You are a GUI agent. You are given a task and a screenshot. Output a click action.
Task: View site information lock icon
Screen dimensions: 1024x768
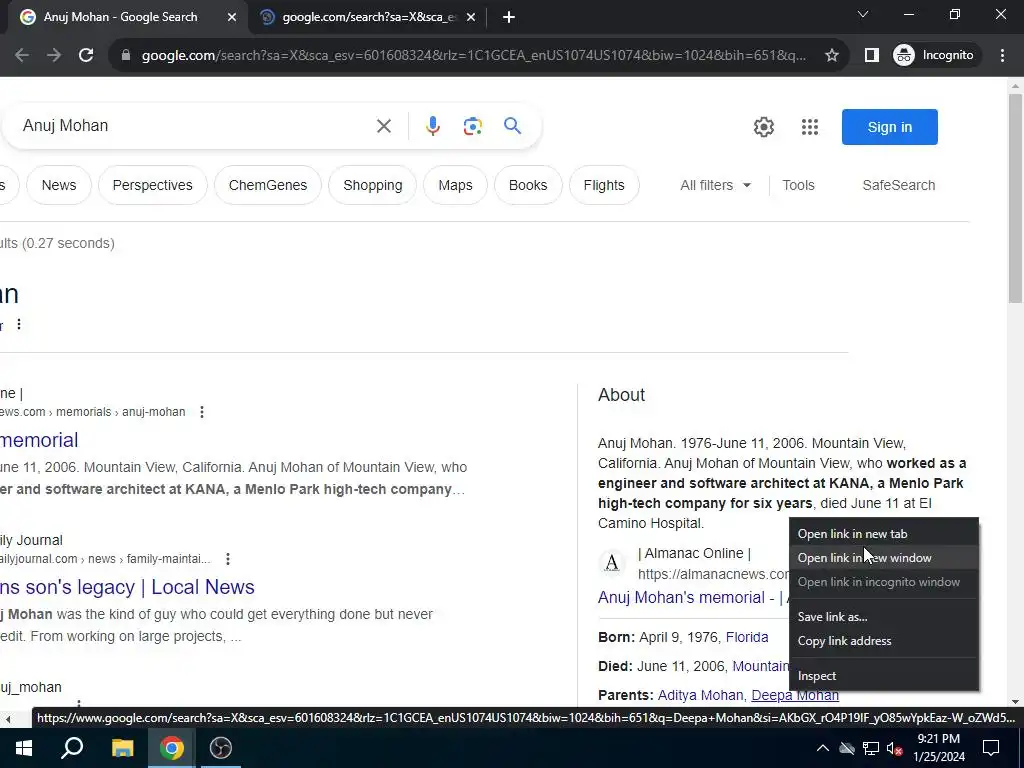(126, 56)
